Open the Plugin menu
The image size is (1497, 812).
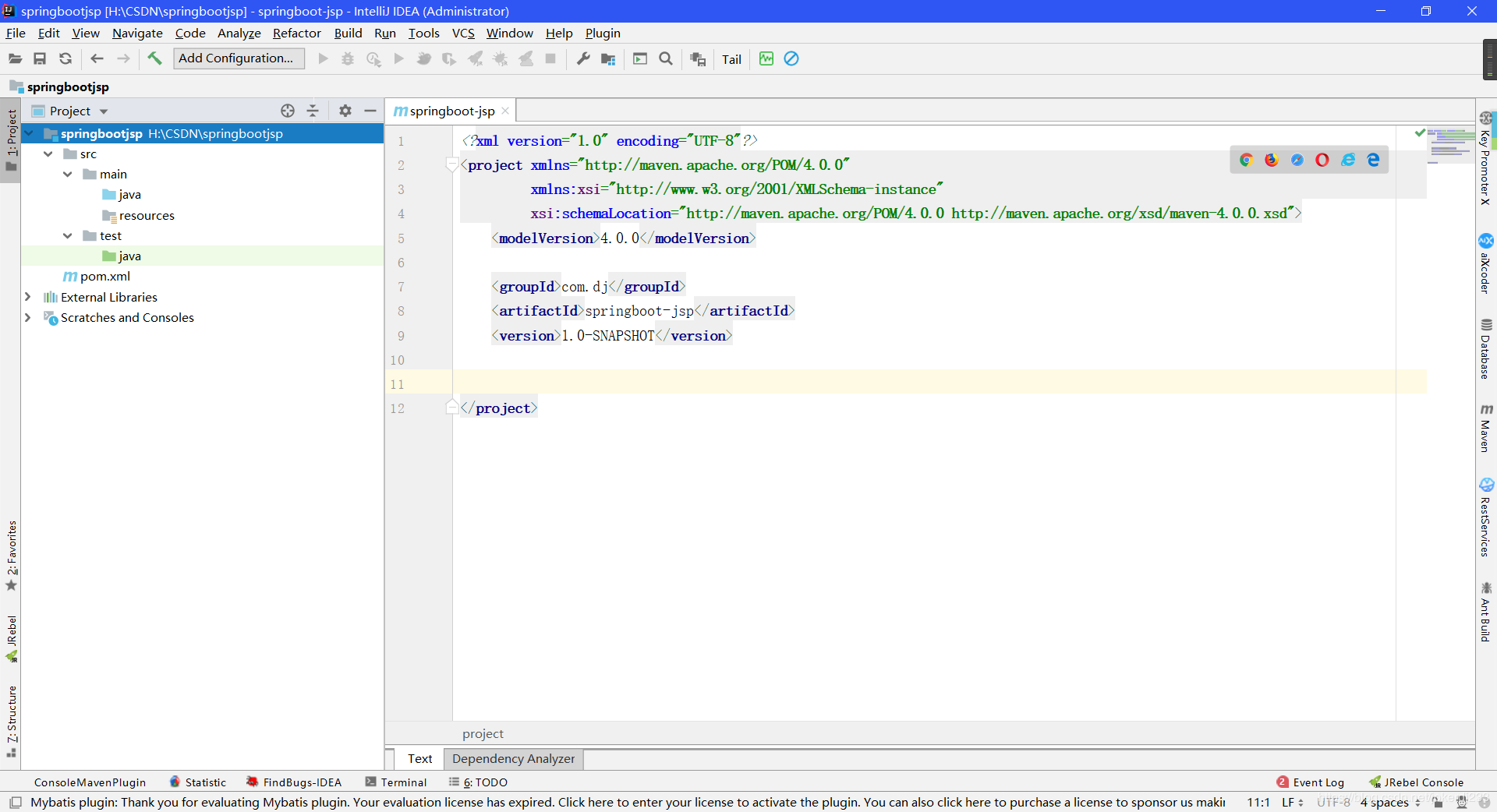click(x=603, y=33)
